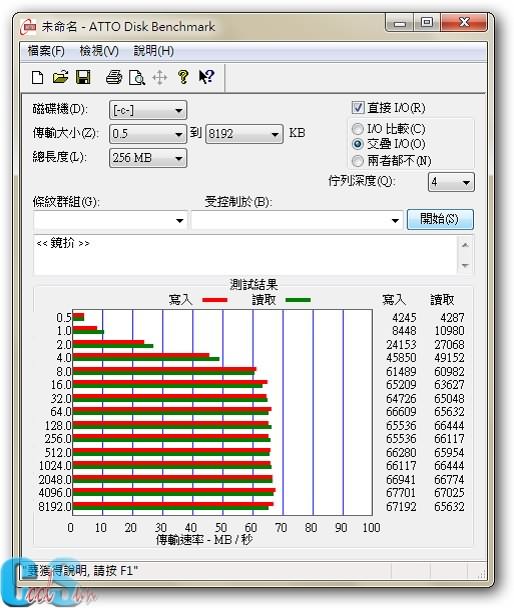The width and height of the screenshot is (514, 608).
Task: Open print preview magnifier icon
Action: tap(137, 78)
